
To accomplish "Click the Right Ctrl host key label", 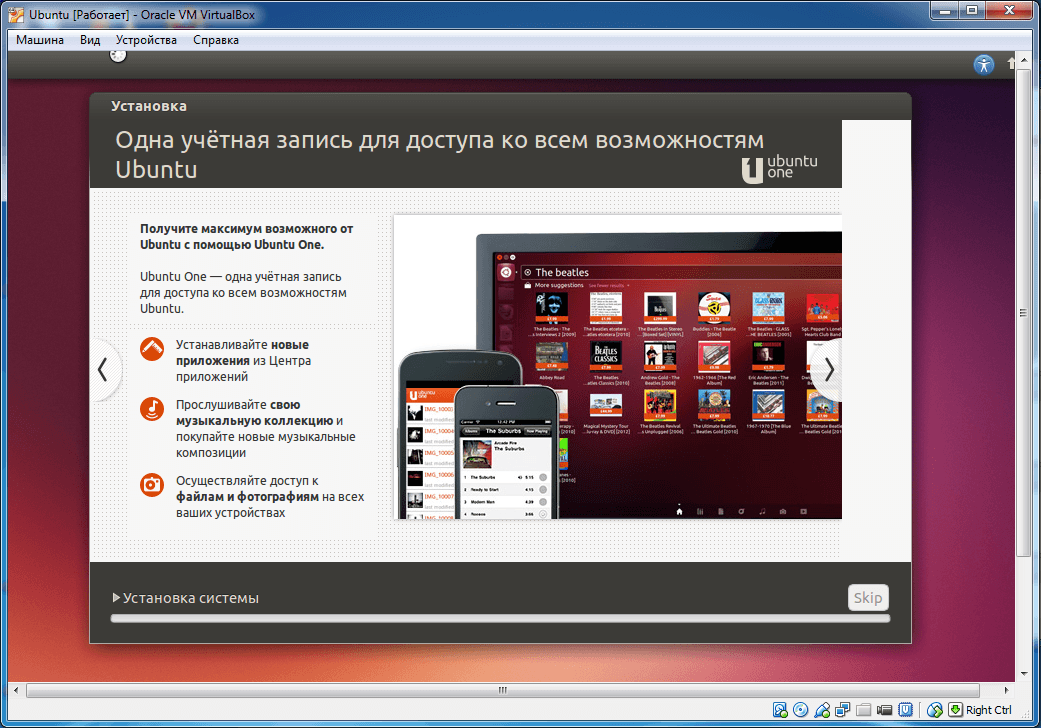I will click(x=989, y=710).
